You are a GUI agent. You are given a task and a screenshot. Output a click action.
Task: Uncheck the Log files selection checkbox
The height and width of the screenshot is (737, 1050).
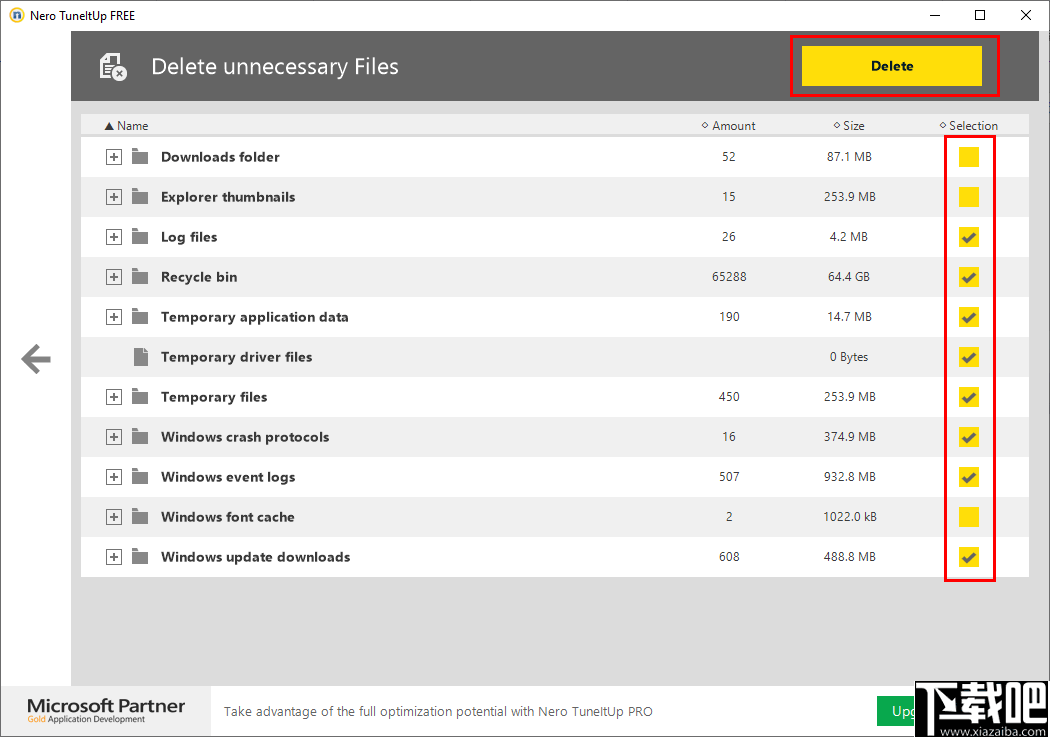click(x=968, y=237)
